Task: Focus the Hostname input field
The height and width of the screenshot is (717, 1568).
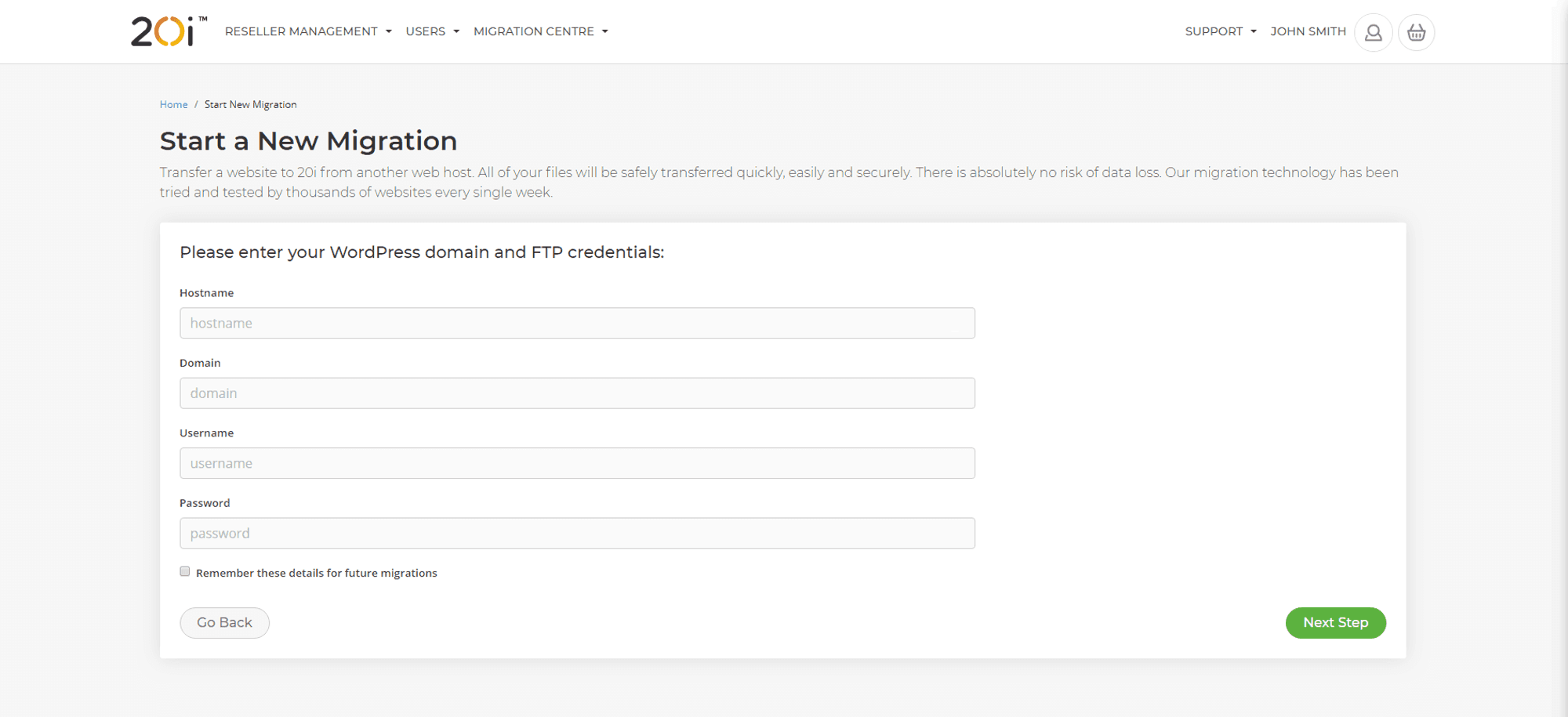Action: (577, 323)
